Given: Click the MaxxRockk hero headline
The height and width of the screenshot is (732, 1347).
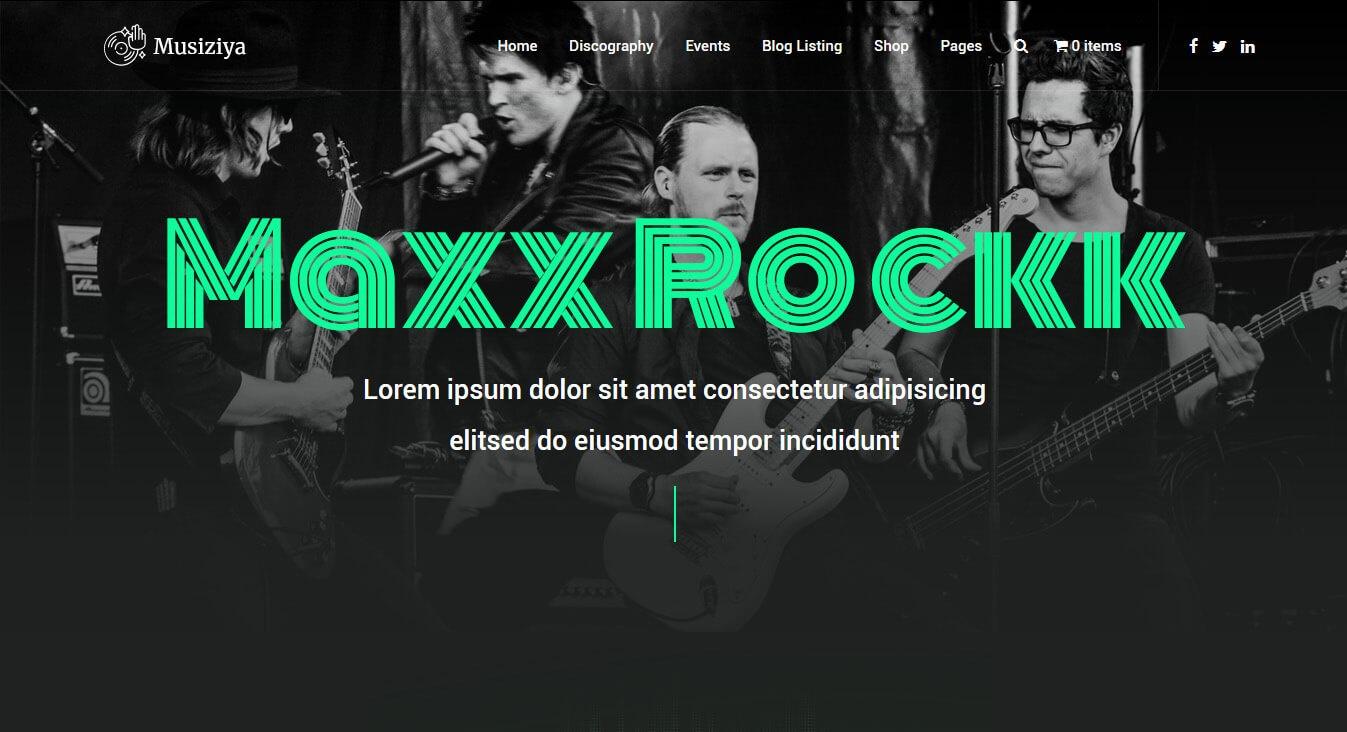Looking at the screenshot, I should pos(674,275).
